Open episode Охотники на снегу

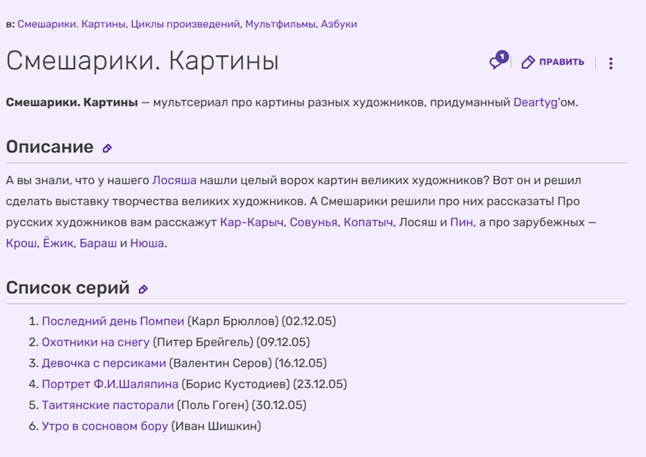coord(96,342)
